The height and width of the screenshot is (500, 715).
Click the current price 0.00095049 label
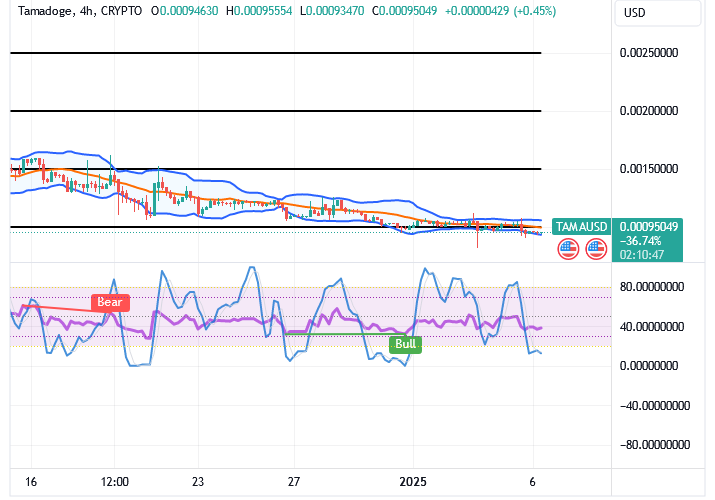(649, 227)
